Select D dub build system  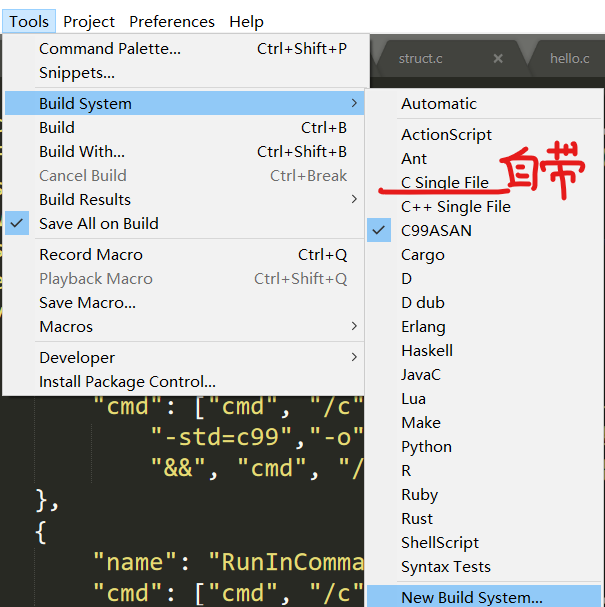pos(484,303)
